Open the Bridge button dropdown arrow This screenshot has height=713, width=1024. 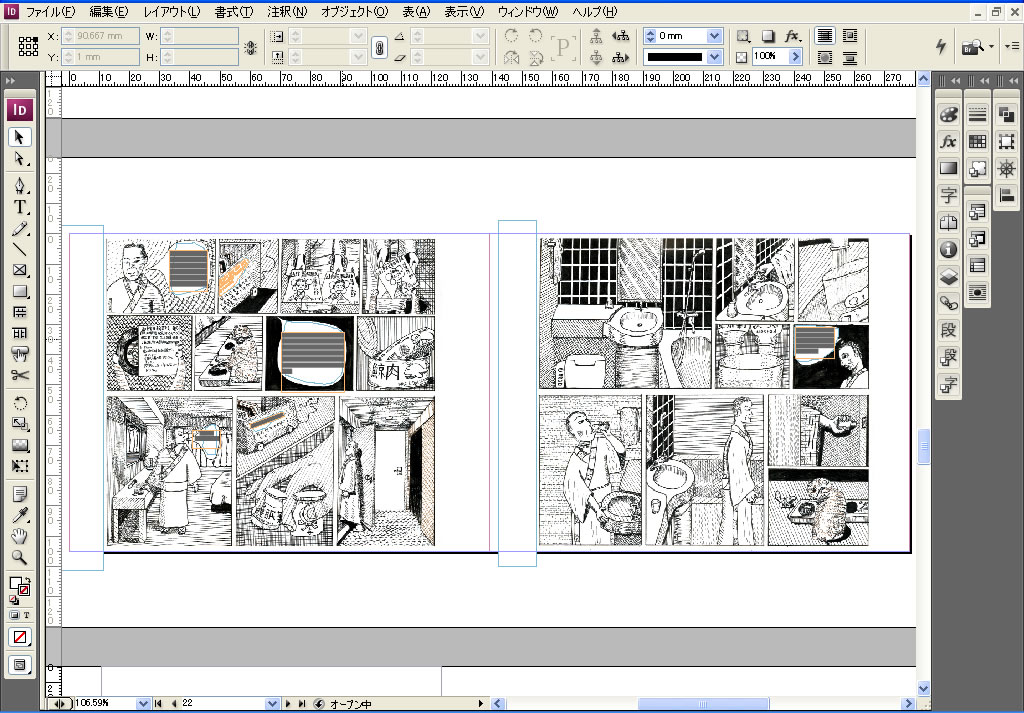(992, 46)
